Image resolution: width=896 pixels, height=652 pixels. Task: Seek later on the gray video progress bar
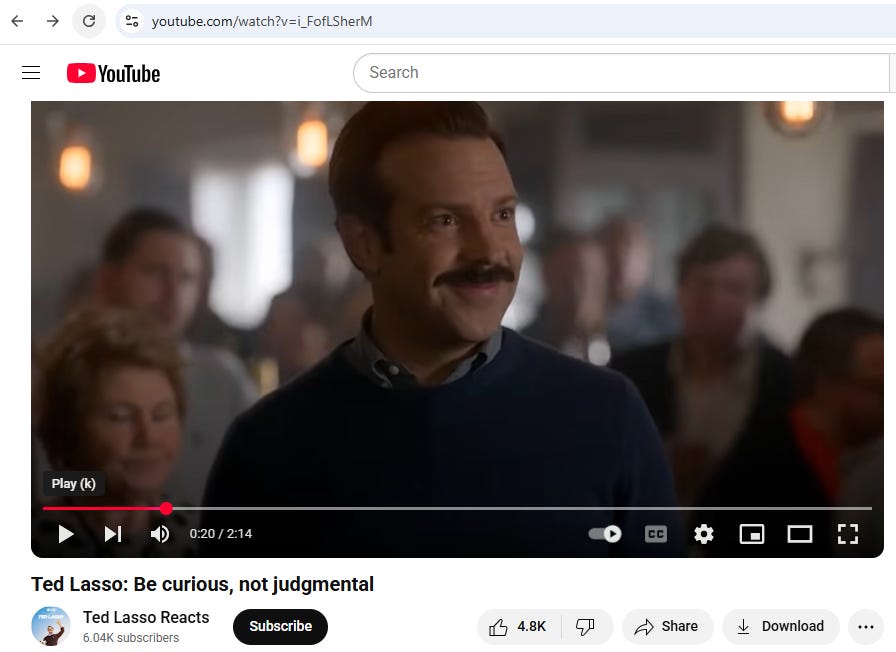[x=522, y=508]
